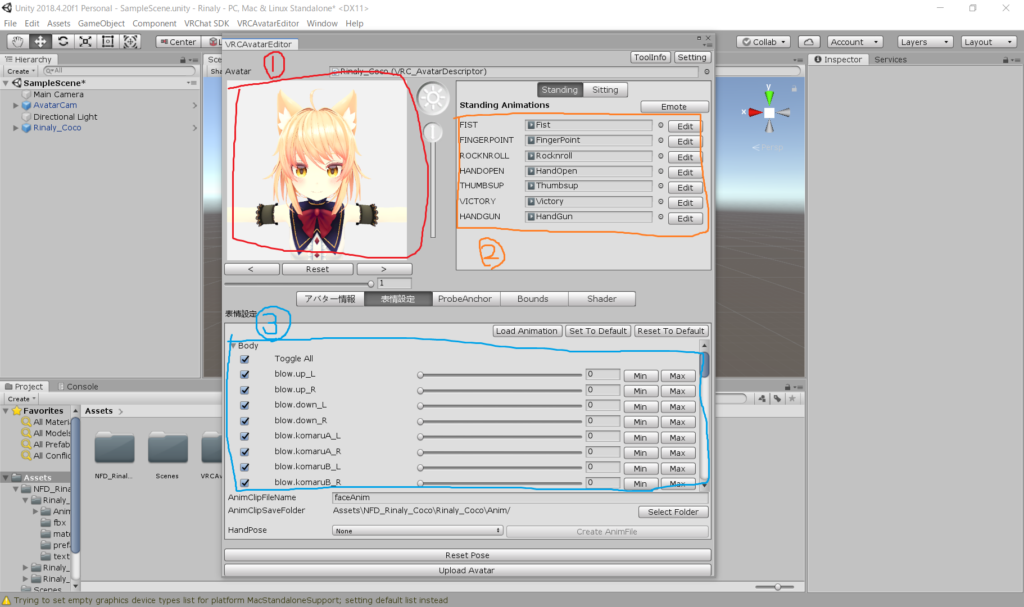Image resolution: width=1024 pixels, height=607 pixels.
Task: Click the blendshape list vertical scrollbar
Action: click(705, 414)
